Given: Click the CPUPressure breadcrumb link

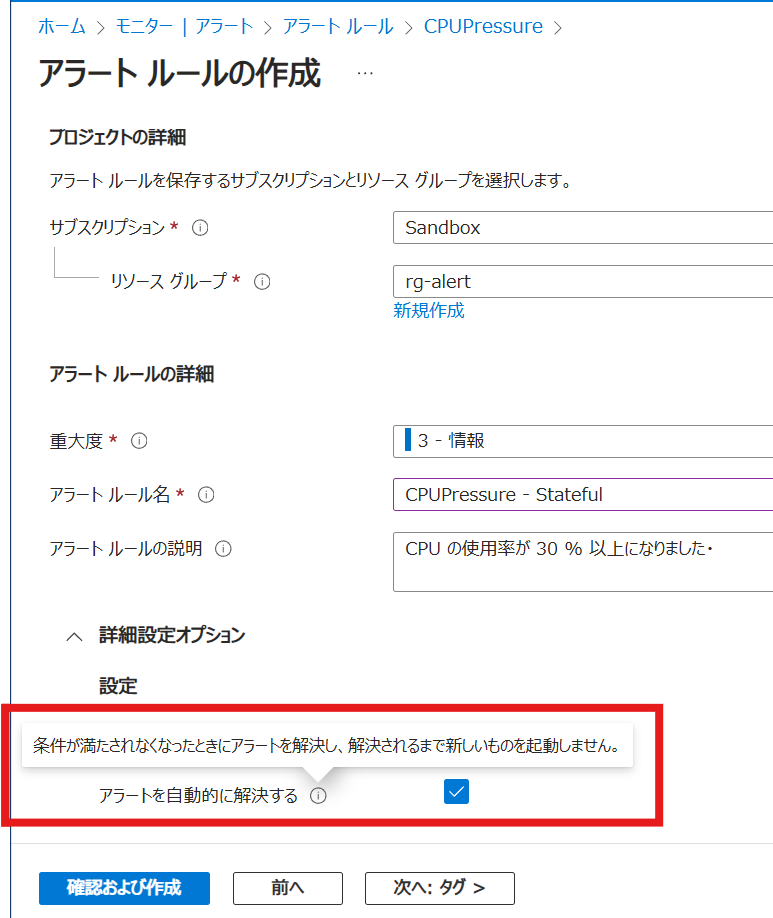Looking at the screenshot, I should point(483,27).
